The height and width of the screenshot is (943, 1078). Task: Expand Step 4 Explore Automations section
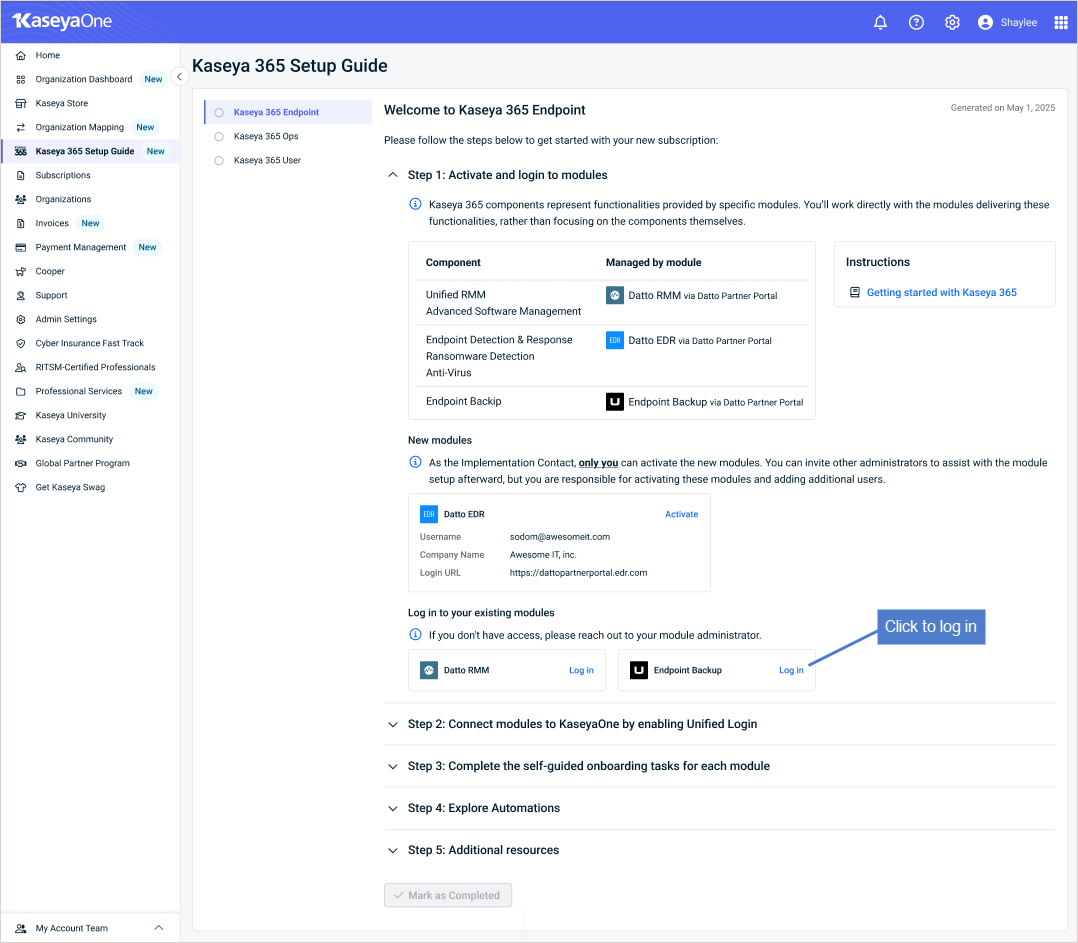pyautogui.click(x=393, y=808)
